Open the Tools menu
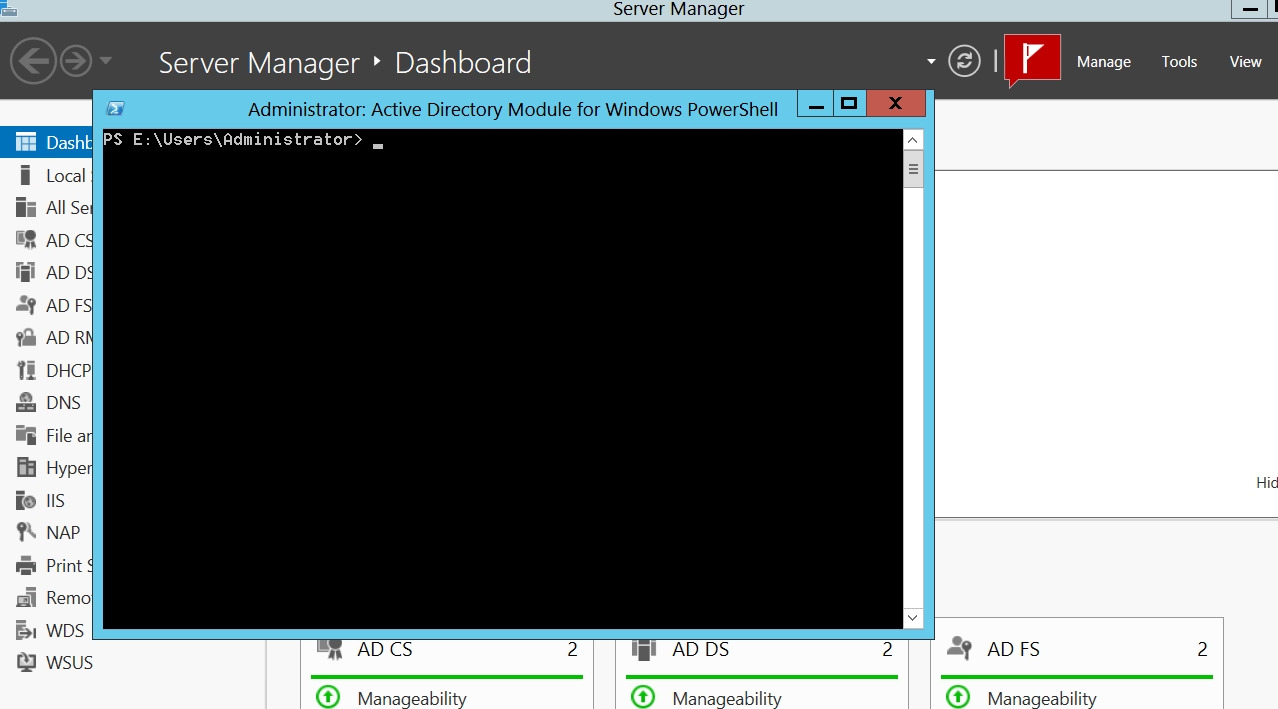1278x709 pixels. (x=1179, y=62)
